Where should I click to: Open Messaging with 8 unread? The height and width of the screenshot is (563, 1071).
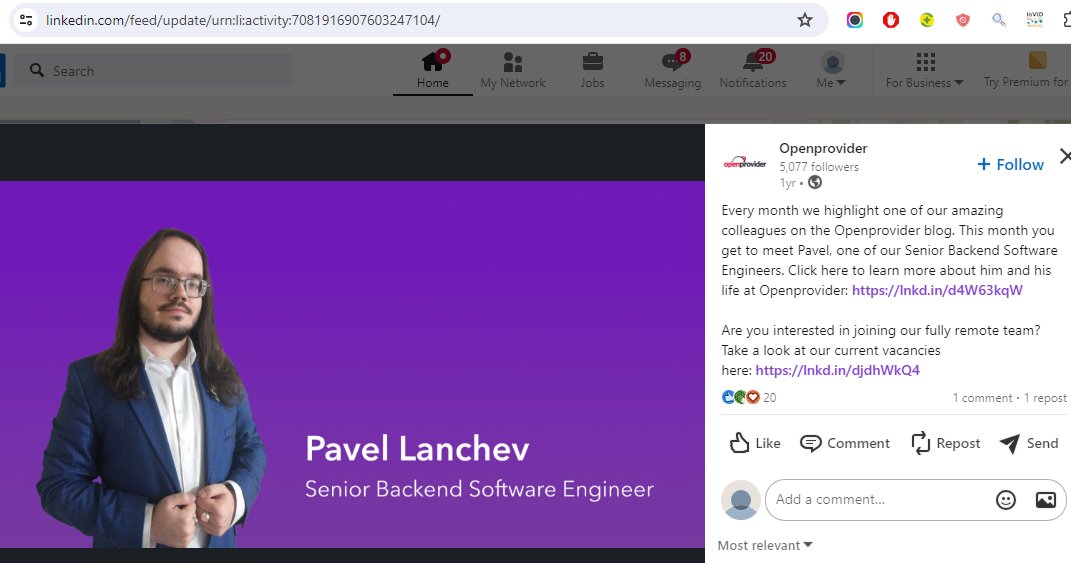(x=673, y=70)
